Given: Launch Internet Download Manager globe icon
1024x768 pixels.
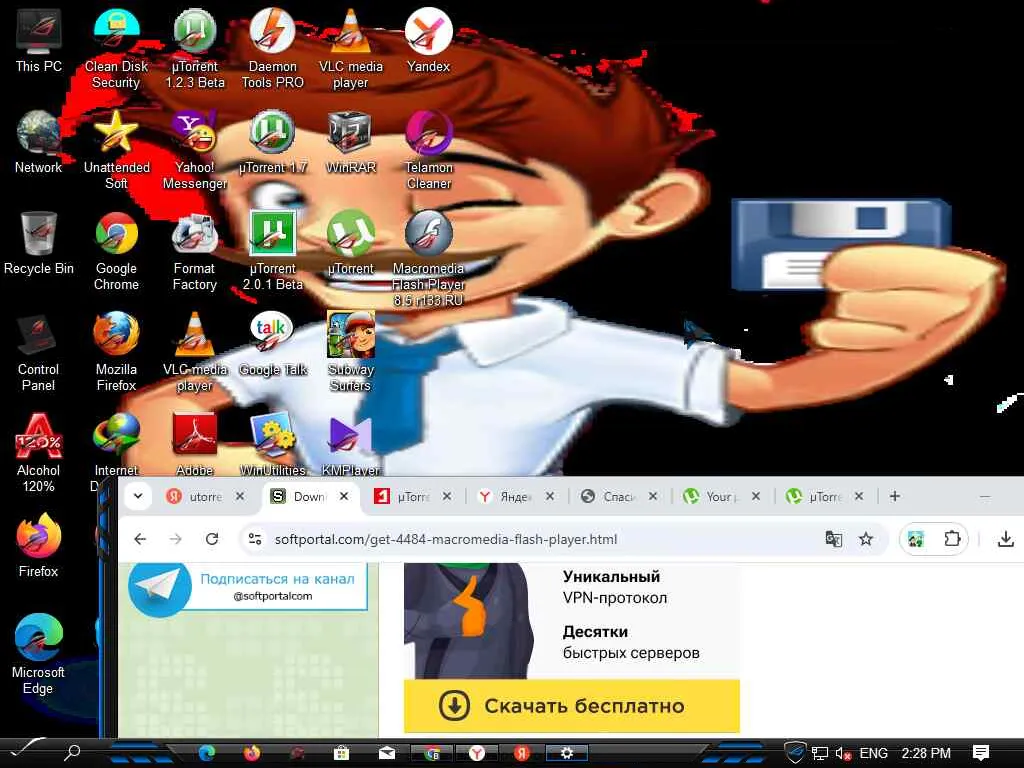Looking at the screenshot, I should tap(116, 444).
